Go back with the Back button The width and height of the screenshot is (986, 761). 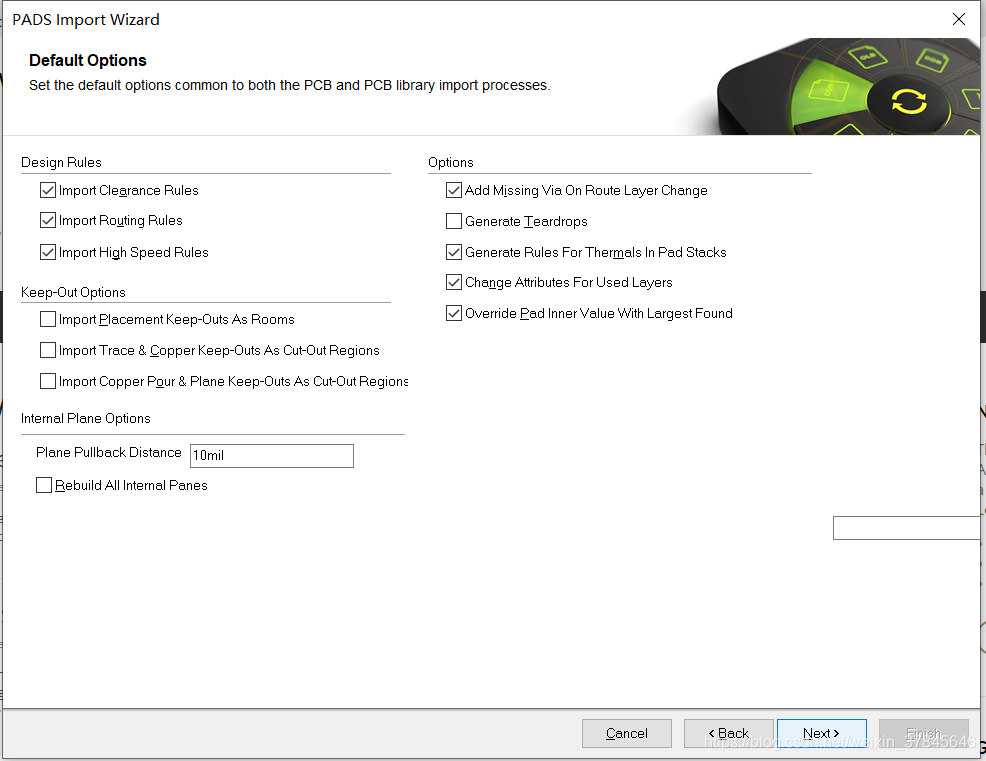[x=729, y=733]
